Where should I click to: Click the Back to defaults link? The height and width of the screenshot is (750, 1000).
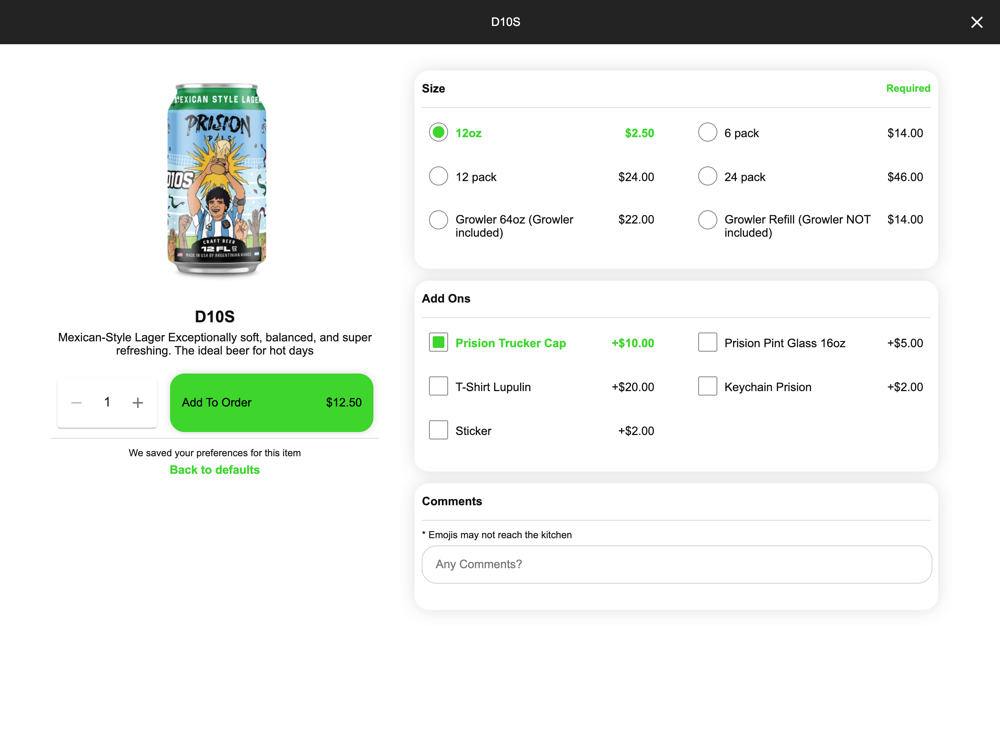click(x=214, y=470)
